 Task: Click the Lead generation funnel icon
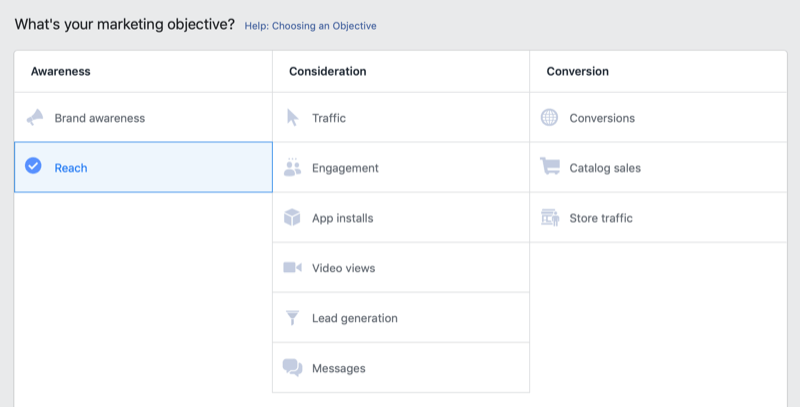click(292, 318)
